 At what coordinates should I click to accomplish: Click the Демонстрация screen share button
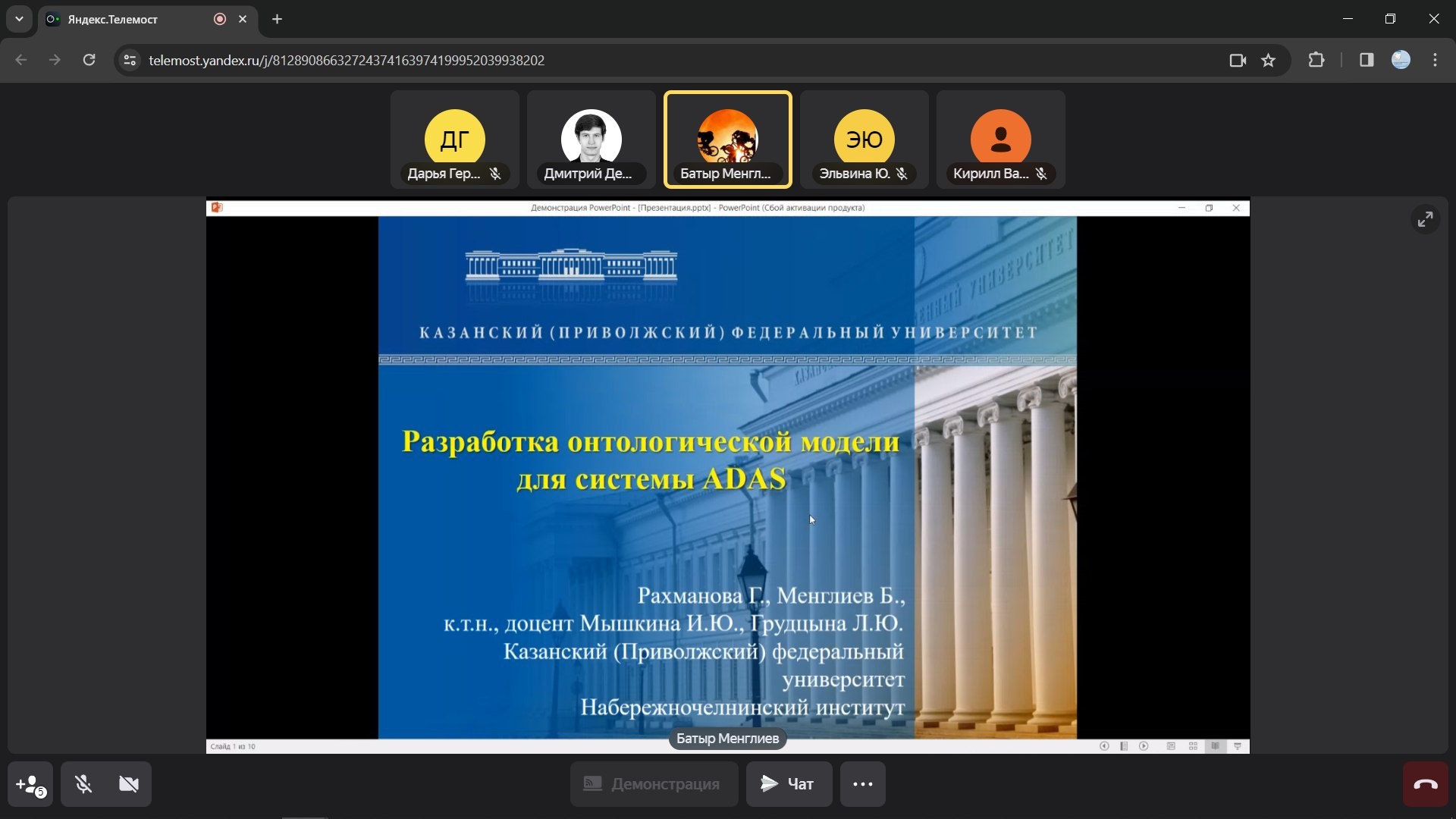(654, 784)
